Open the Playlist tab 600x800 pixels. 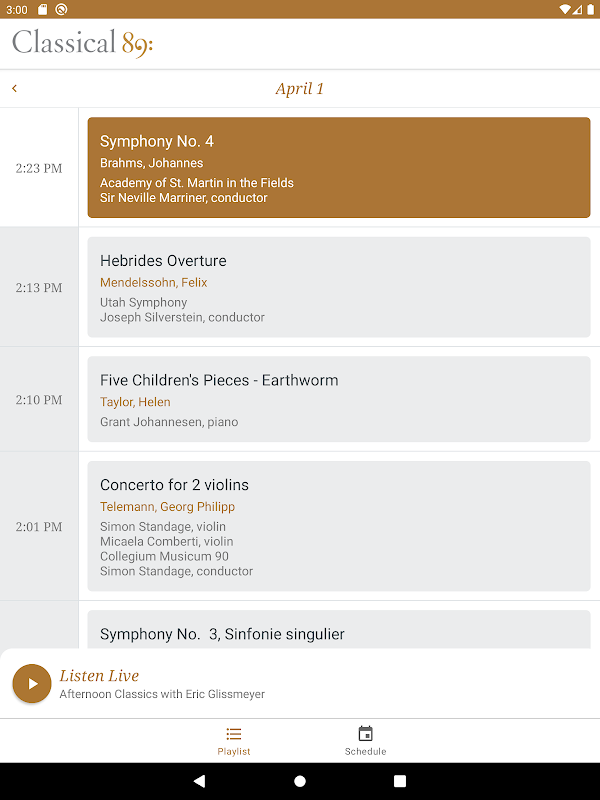[234, 741]
